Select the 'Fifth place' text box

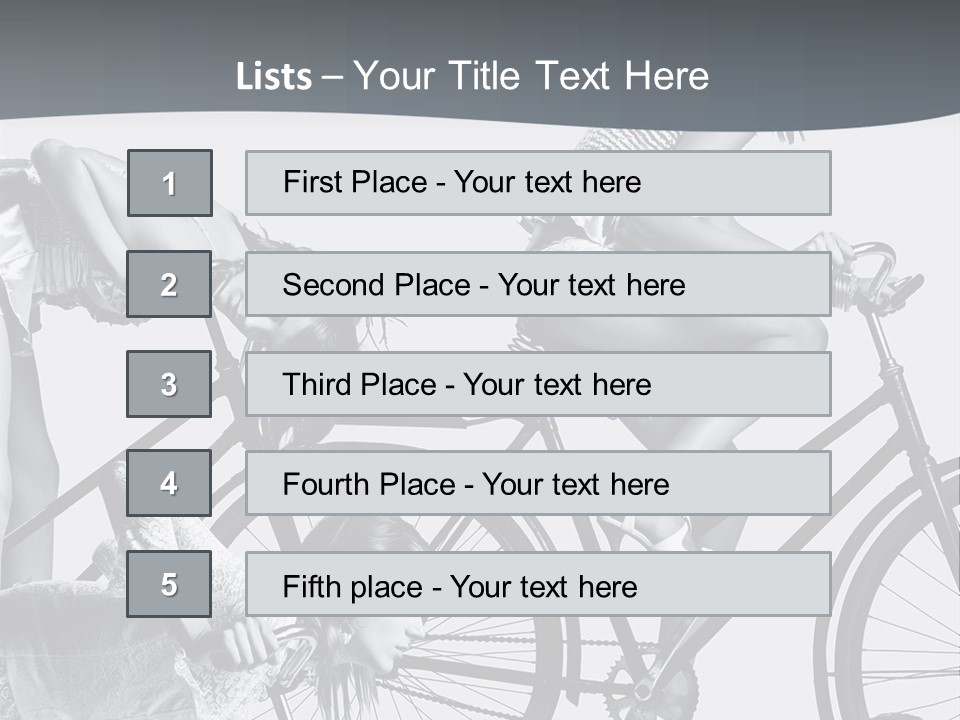[x=538, y=585]
